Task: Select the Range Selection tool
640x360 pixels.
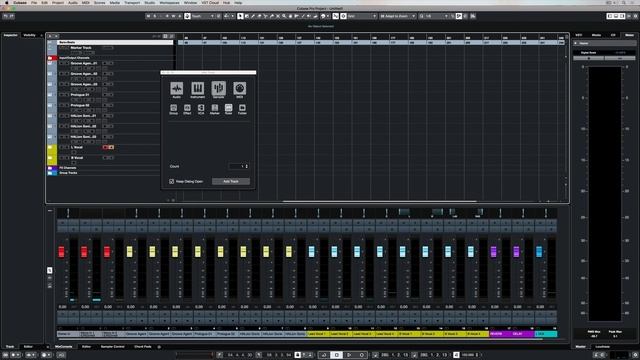Action: [x=247, y=16]
